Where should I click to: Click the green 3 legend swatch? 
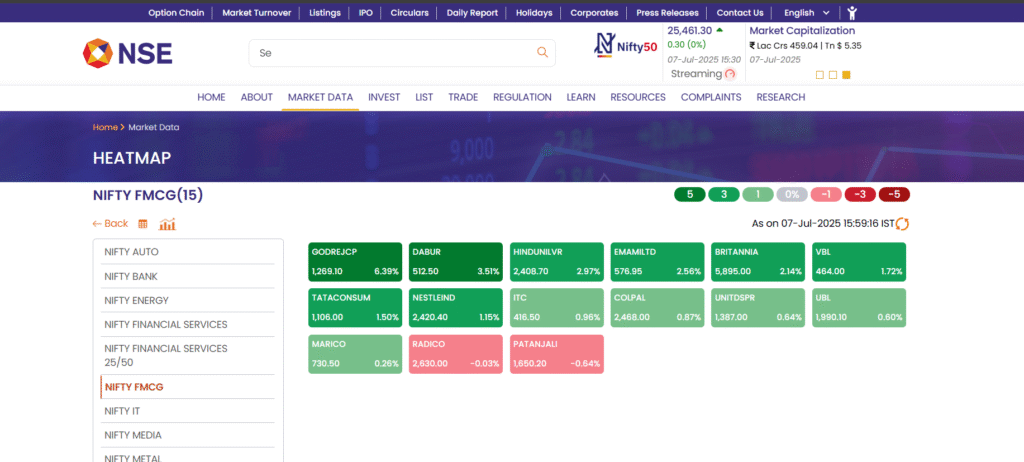pos(724,195)
